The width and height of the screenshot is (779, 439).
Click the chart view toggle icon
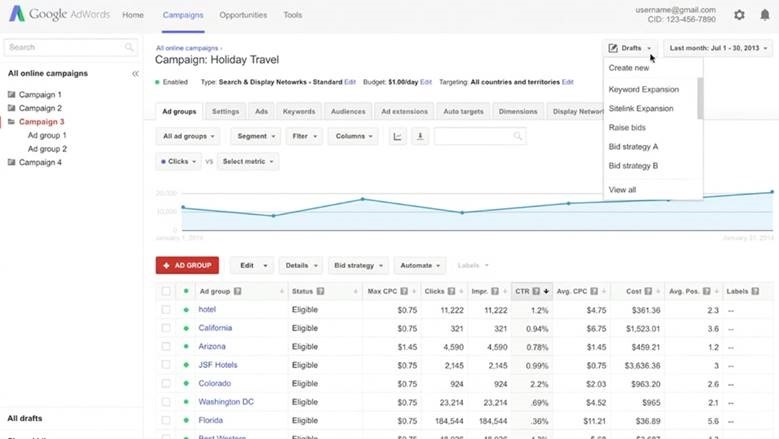coord(397,136)
